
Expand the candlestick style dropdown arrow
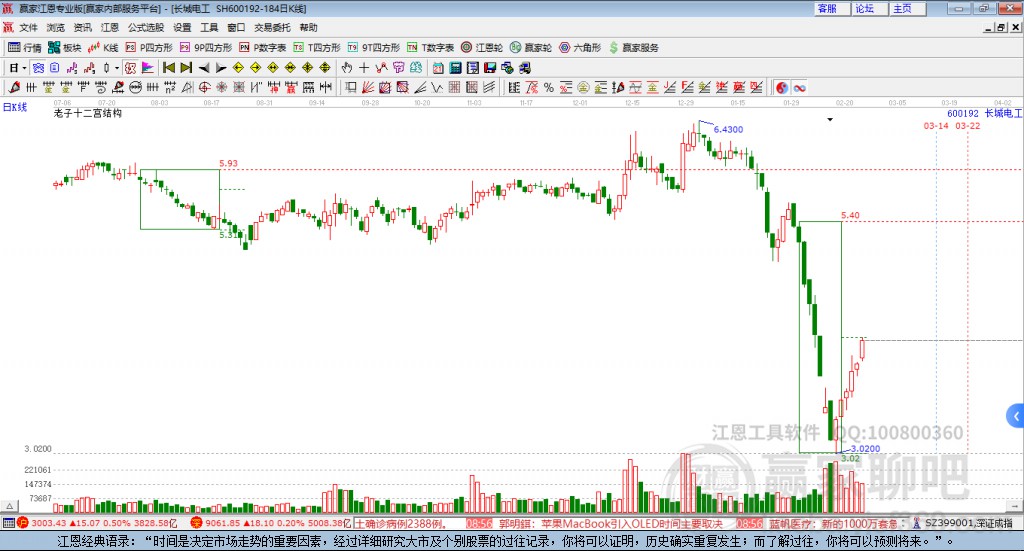coord(117,68)
